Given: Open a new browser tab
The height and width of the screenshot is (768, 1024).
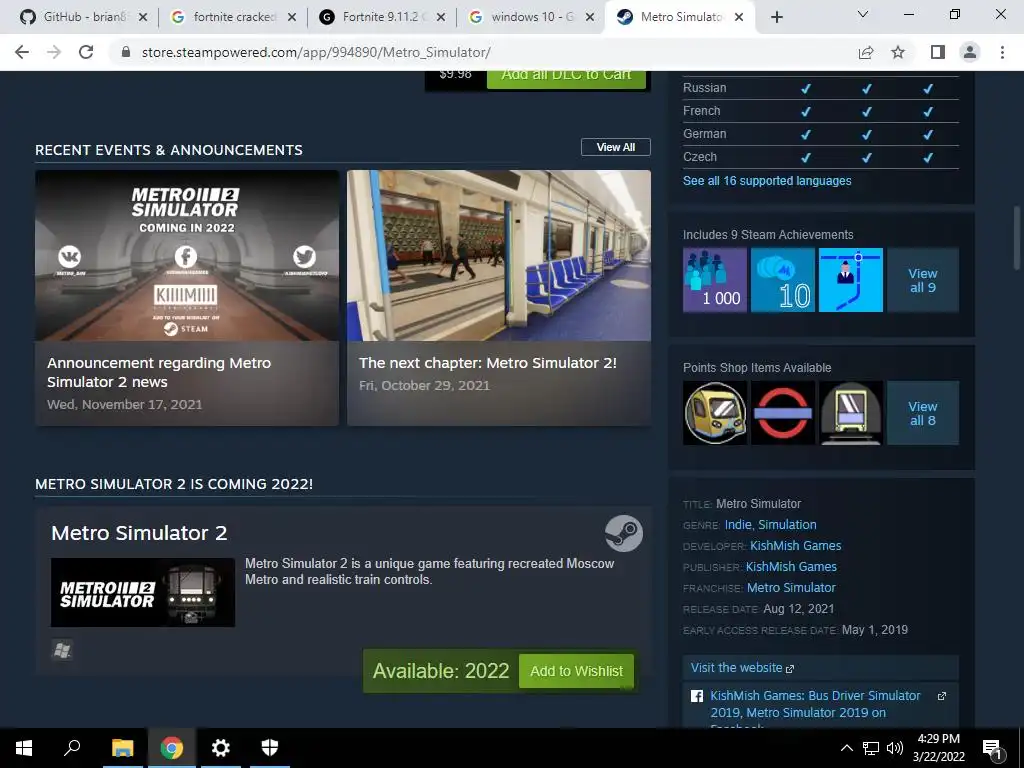Looking at the screenshot, I should (776, 17).
